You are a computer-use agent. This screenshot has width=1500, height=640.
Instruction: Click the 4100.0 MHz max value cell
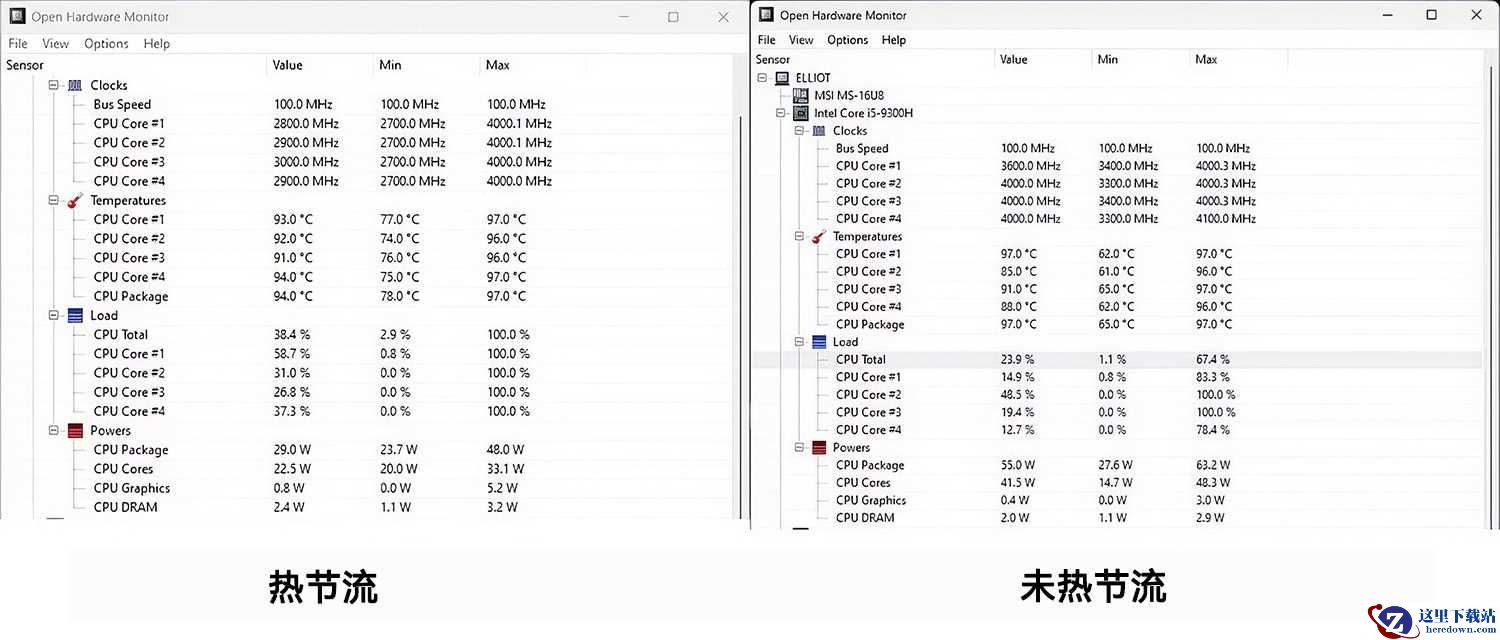click(1225, 218)
